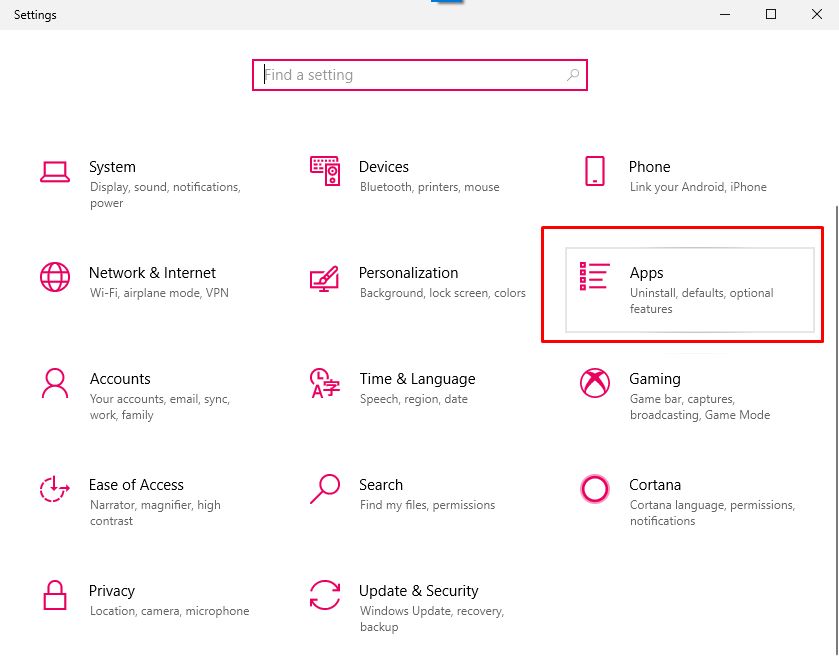Click the magnifier icon in search box
839x667 pixels.
[x=573, y=75]
